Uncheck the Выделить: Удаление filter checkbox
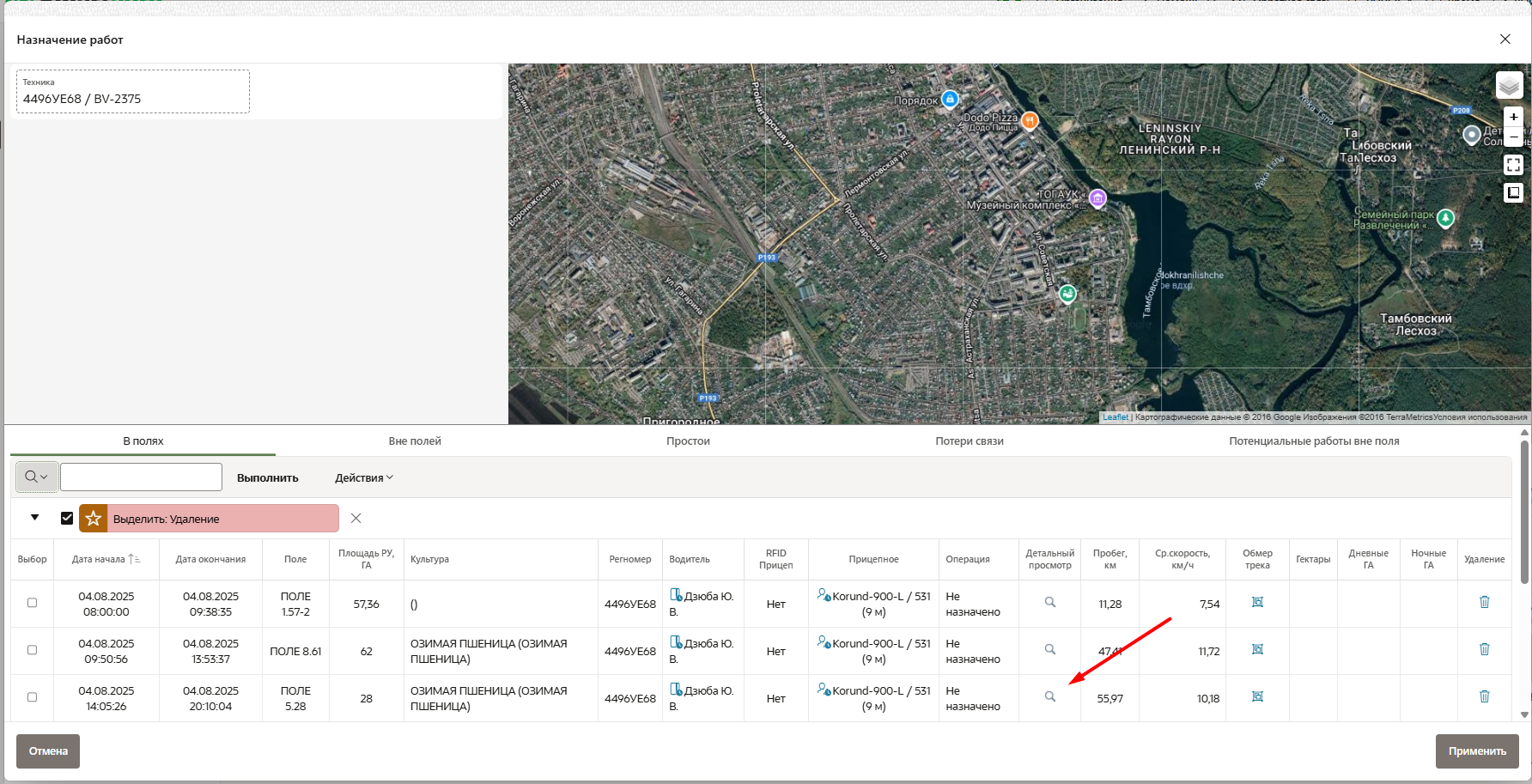 tap(67, 519)
